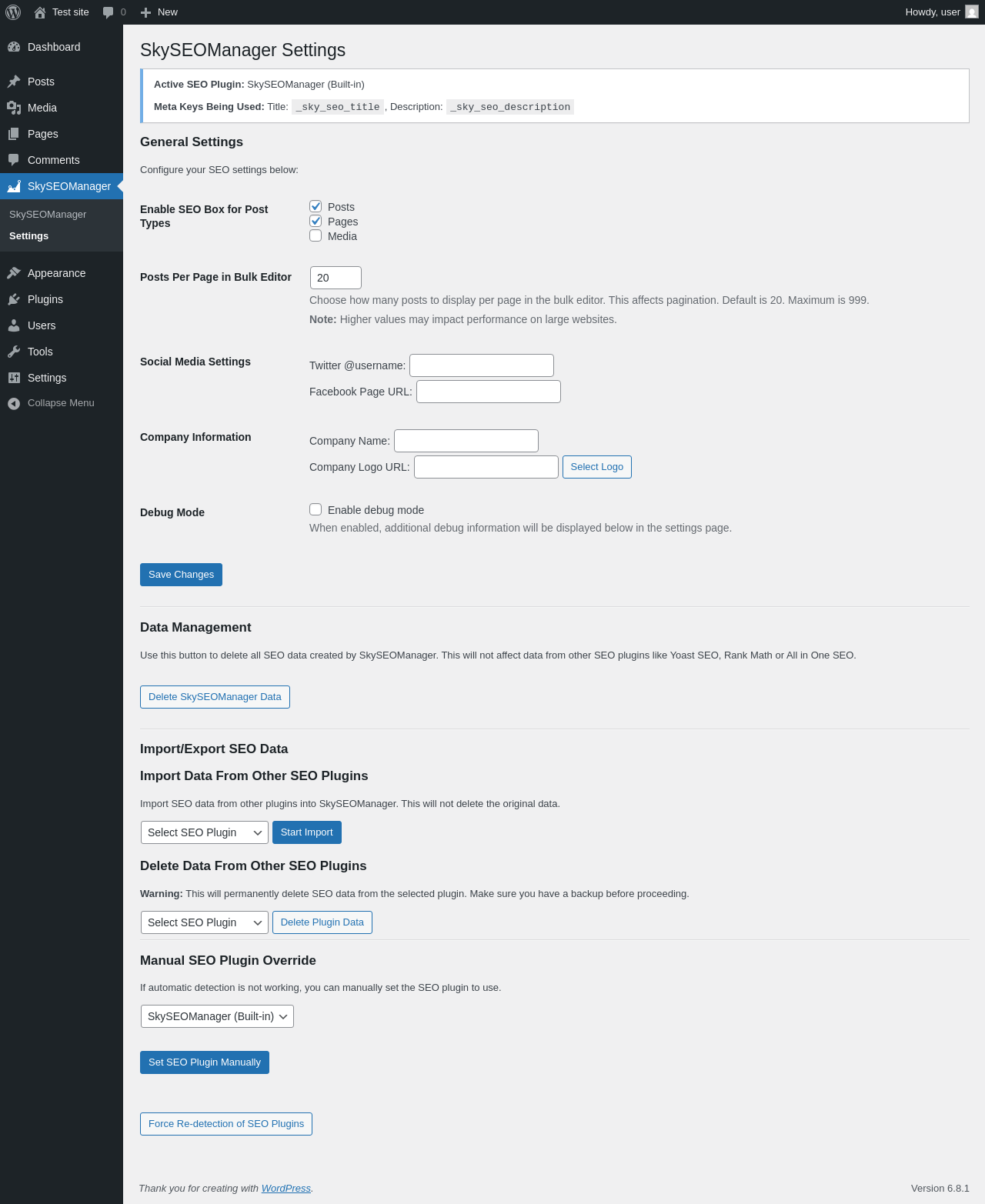Click the Select Logo button
The image size is (985, 1204).
click(x=596, y=467)
